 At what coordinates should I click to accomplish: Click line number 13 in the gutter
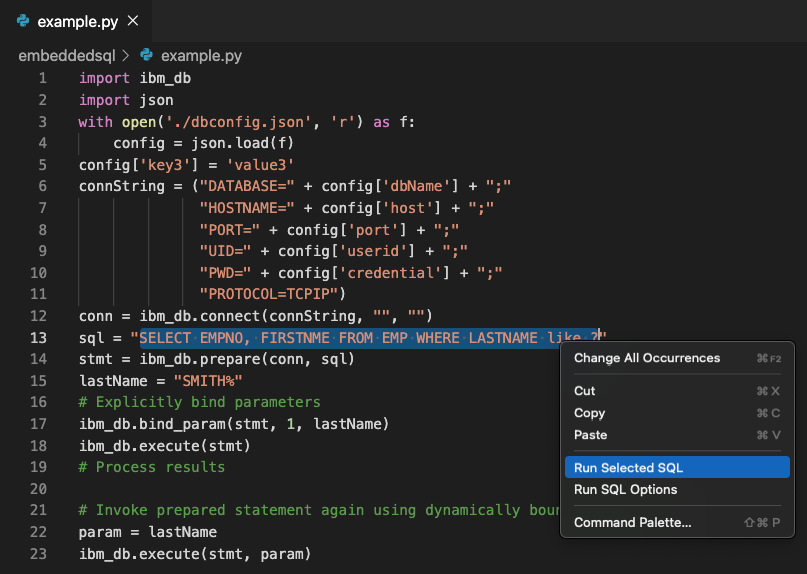pos(39,338)
